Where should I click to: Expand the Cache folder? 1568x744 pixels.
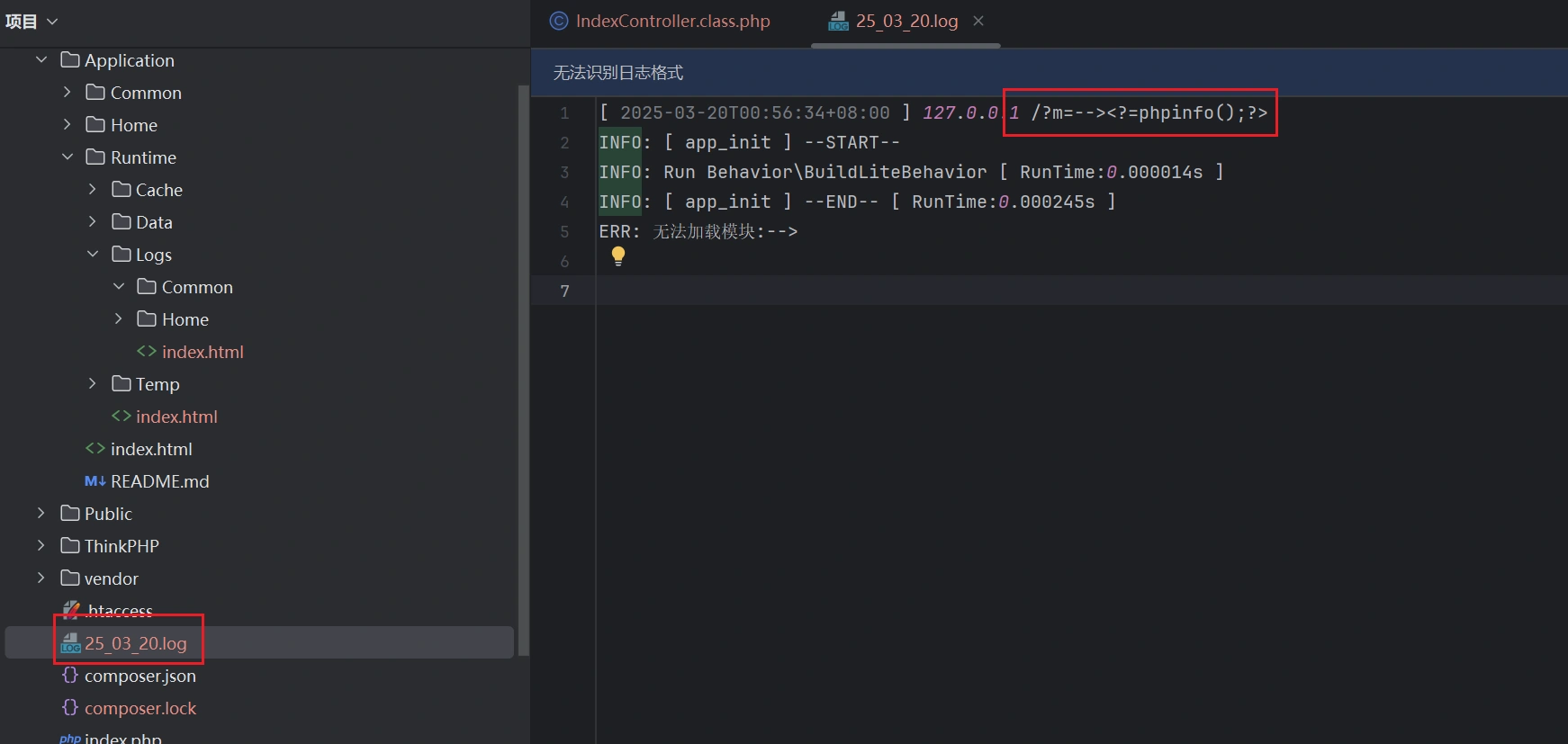pos(93,190)
